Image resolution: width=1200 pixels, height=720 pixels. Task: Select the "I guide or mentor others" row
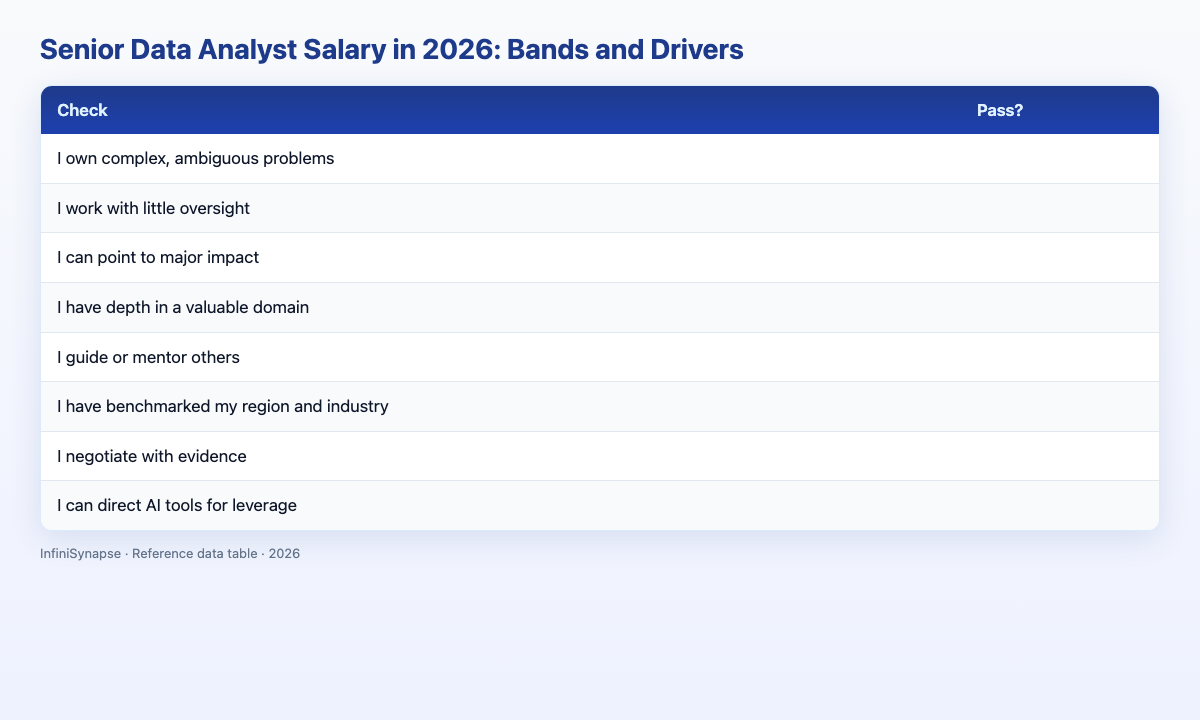tap(600, 357)
